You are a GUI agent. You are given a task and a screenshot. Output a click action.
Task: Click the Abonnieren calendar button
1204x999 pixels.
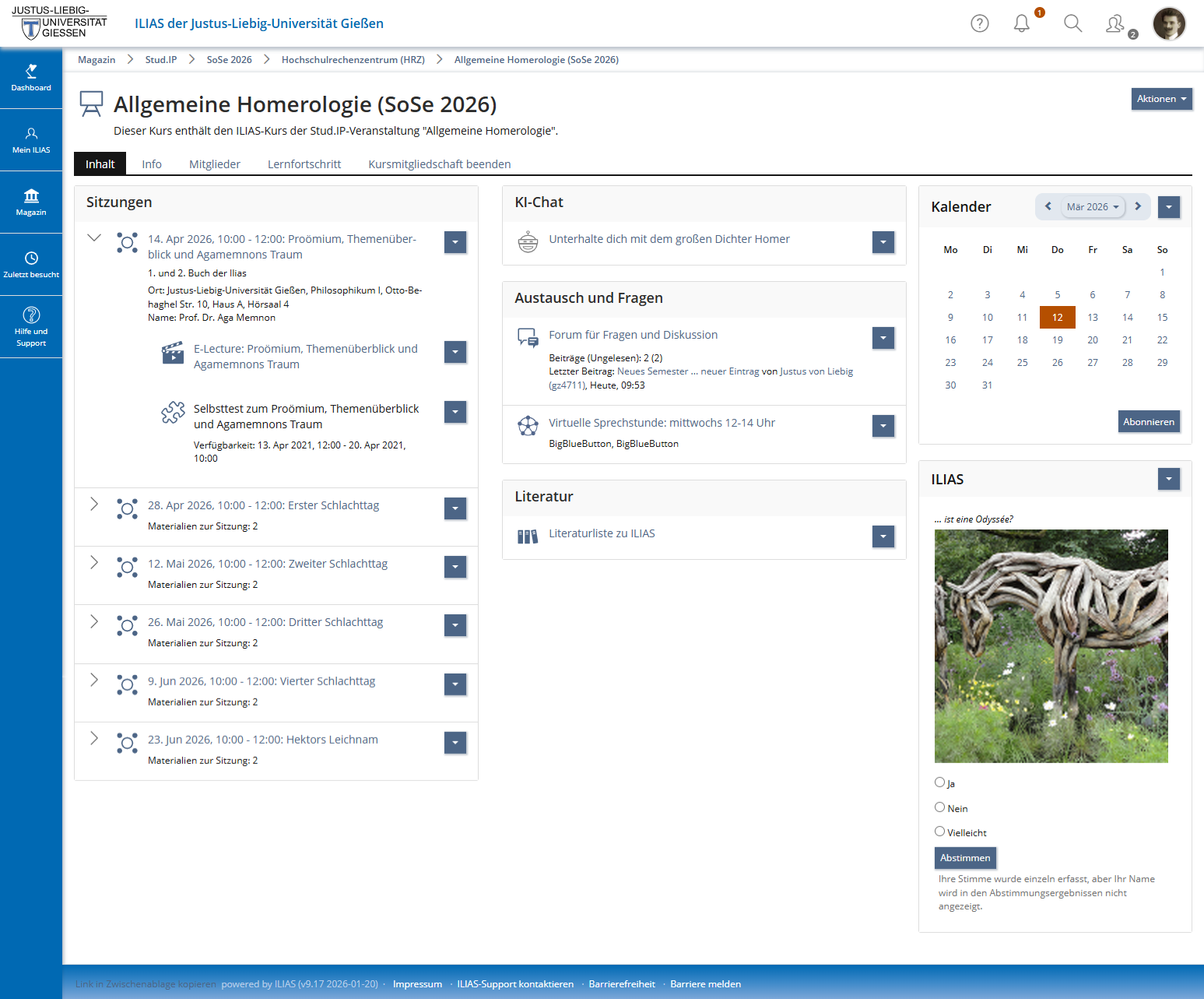(x=1148, y=422)
